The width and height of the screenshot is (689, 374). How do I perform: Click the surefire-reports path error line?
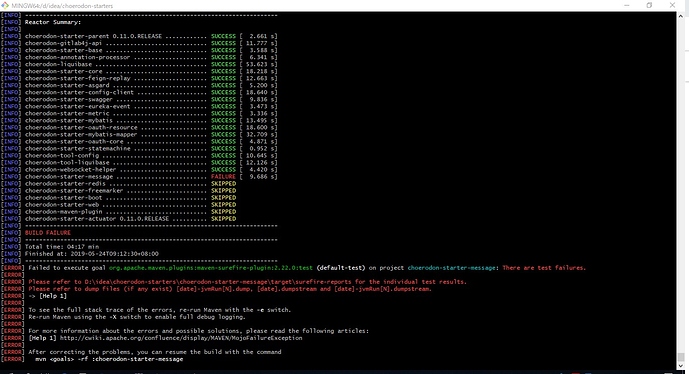pos(247,282)
